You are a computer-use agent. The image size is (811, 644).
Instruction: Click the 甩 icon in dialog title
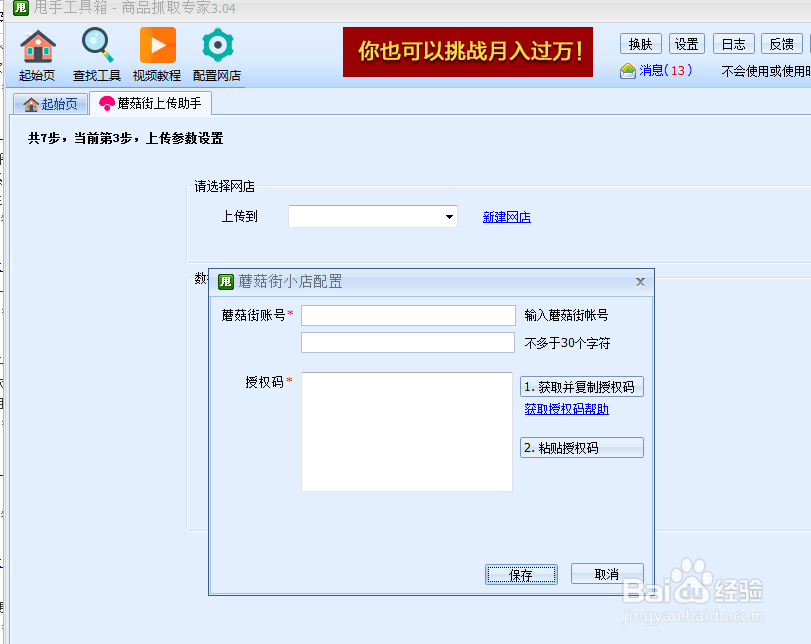coord(226,281)
